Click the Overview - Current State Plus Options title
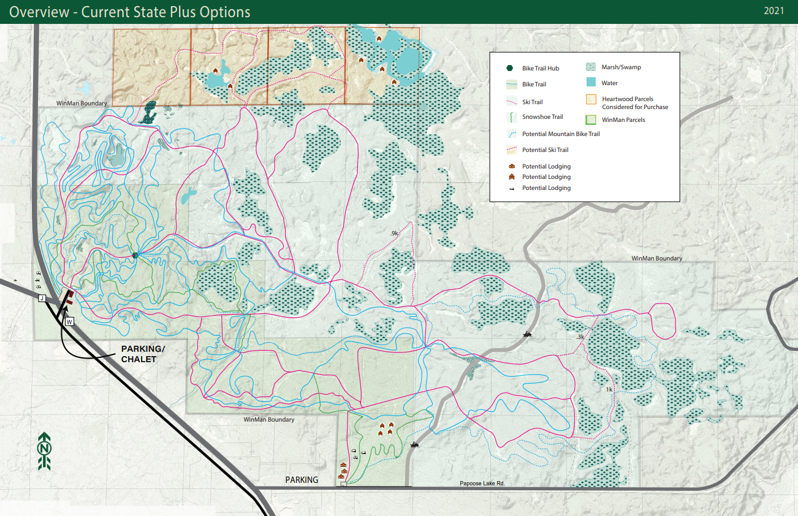798x516 pixels. tap(129, 12)
